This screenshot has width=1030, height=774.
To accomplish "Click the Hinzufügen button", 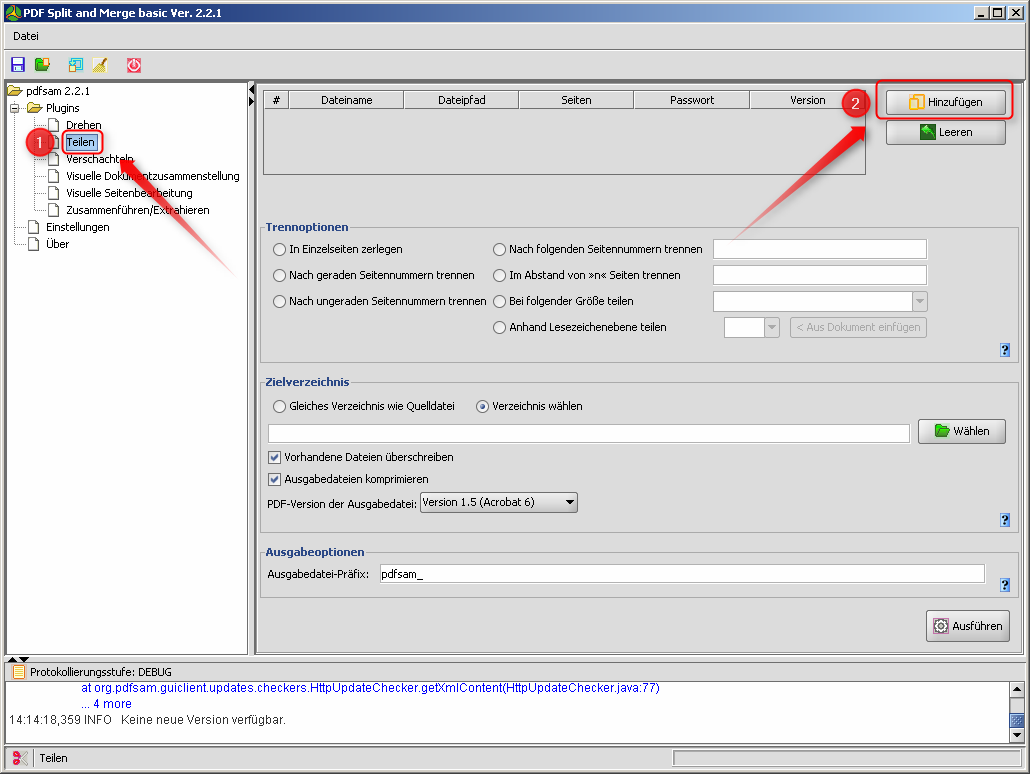I will tap(944, 102).
